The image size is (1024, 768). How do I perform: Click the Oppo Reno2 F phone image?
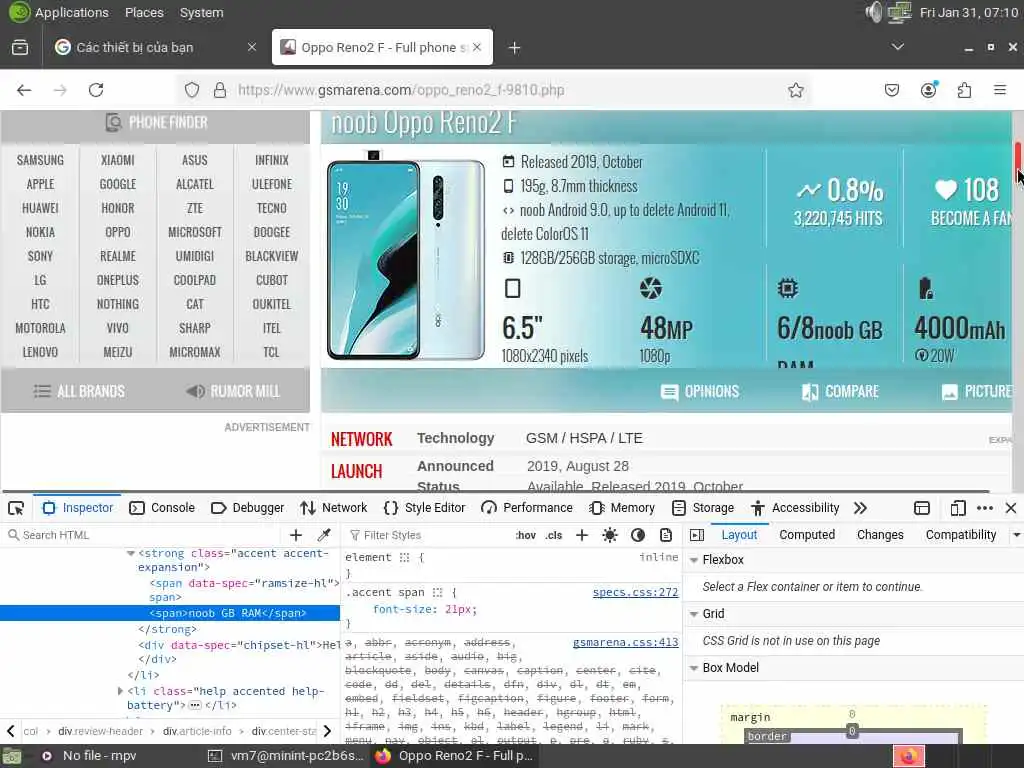(x=406, y=256)
